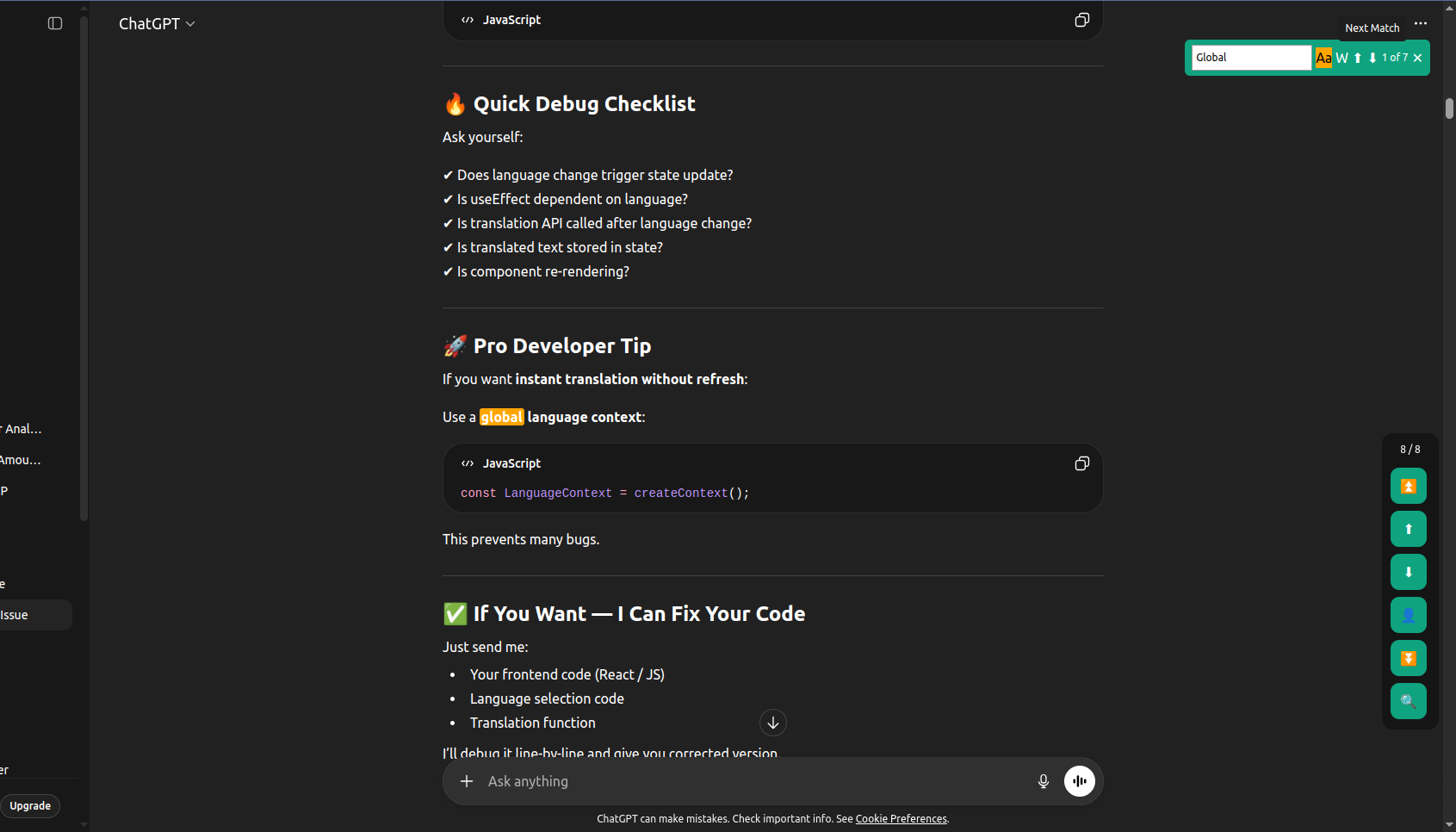Click the microphone dictation icon

1043,781
